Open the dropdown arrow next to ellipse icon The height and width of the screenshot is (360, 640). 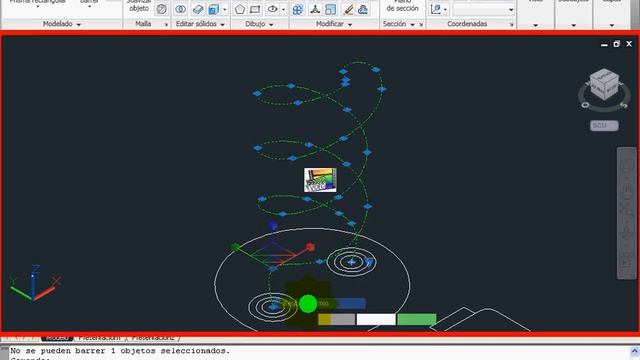(x=283, y=9)
